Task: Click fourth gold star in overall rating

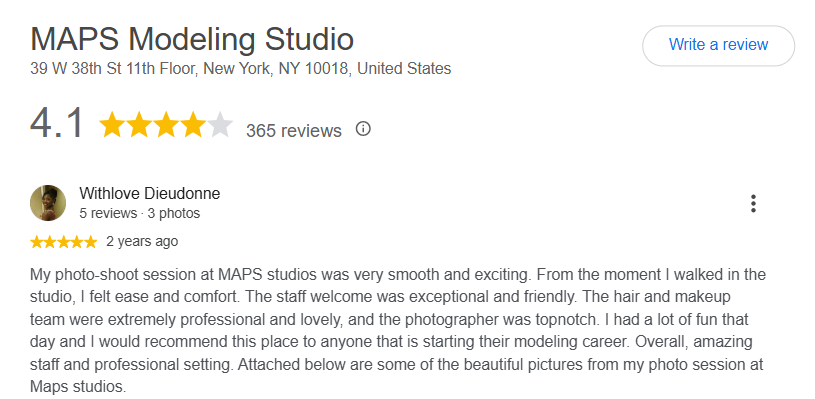Action: pyautogui.click(x=193, y=125)
